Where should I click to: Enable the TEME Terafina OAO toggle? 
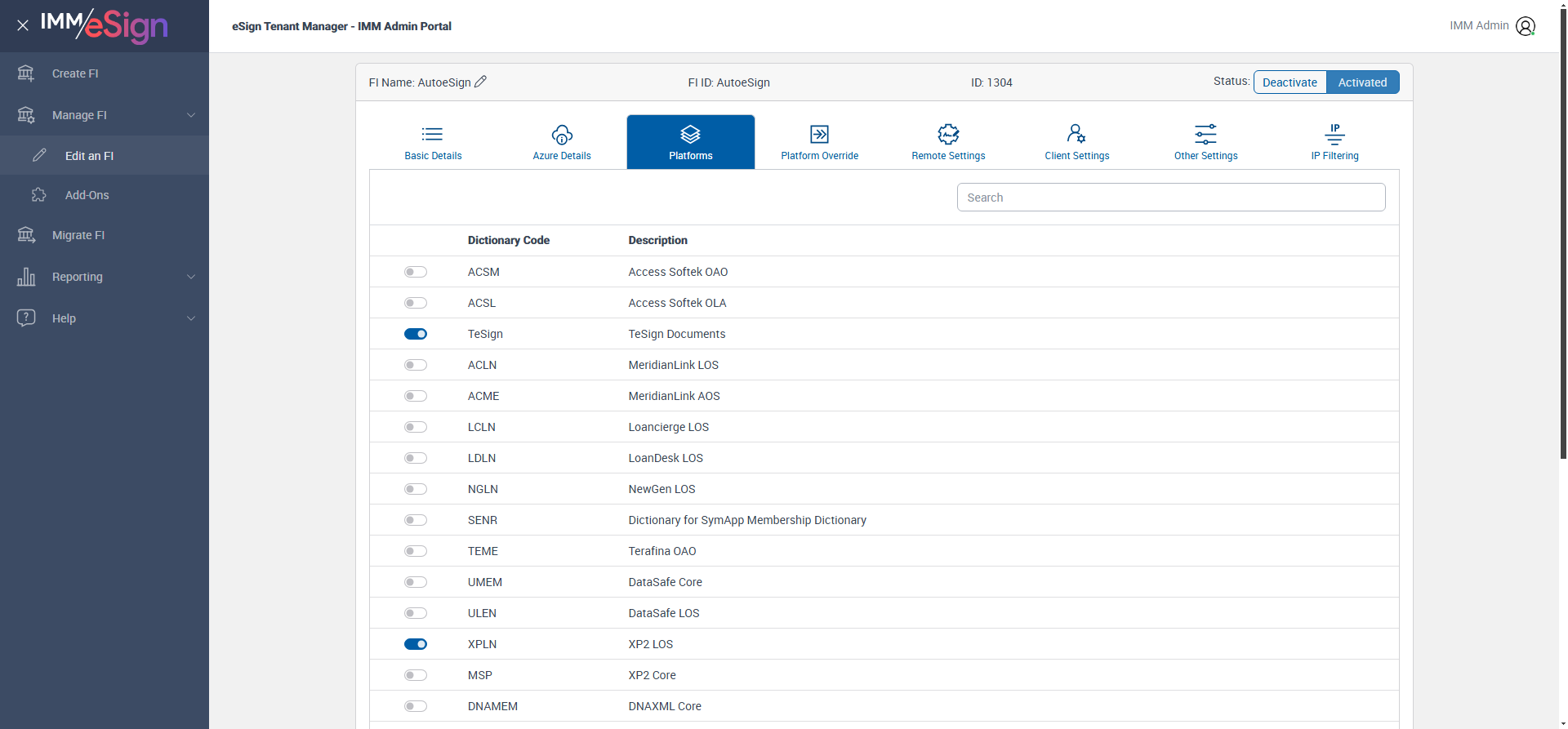(416, 551)
